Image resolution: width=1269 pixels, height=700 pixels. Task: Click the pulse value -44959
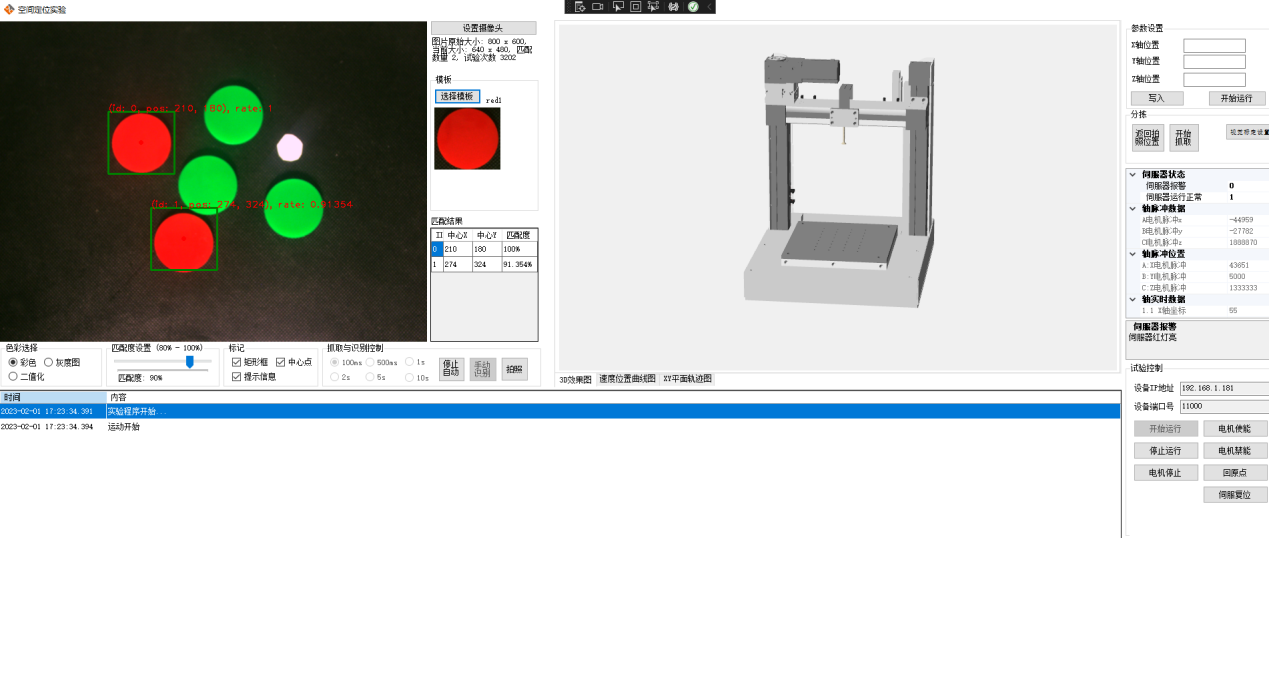pos(1241,220)
